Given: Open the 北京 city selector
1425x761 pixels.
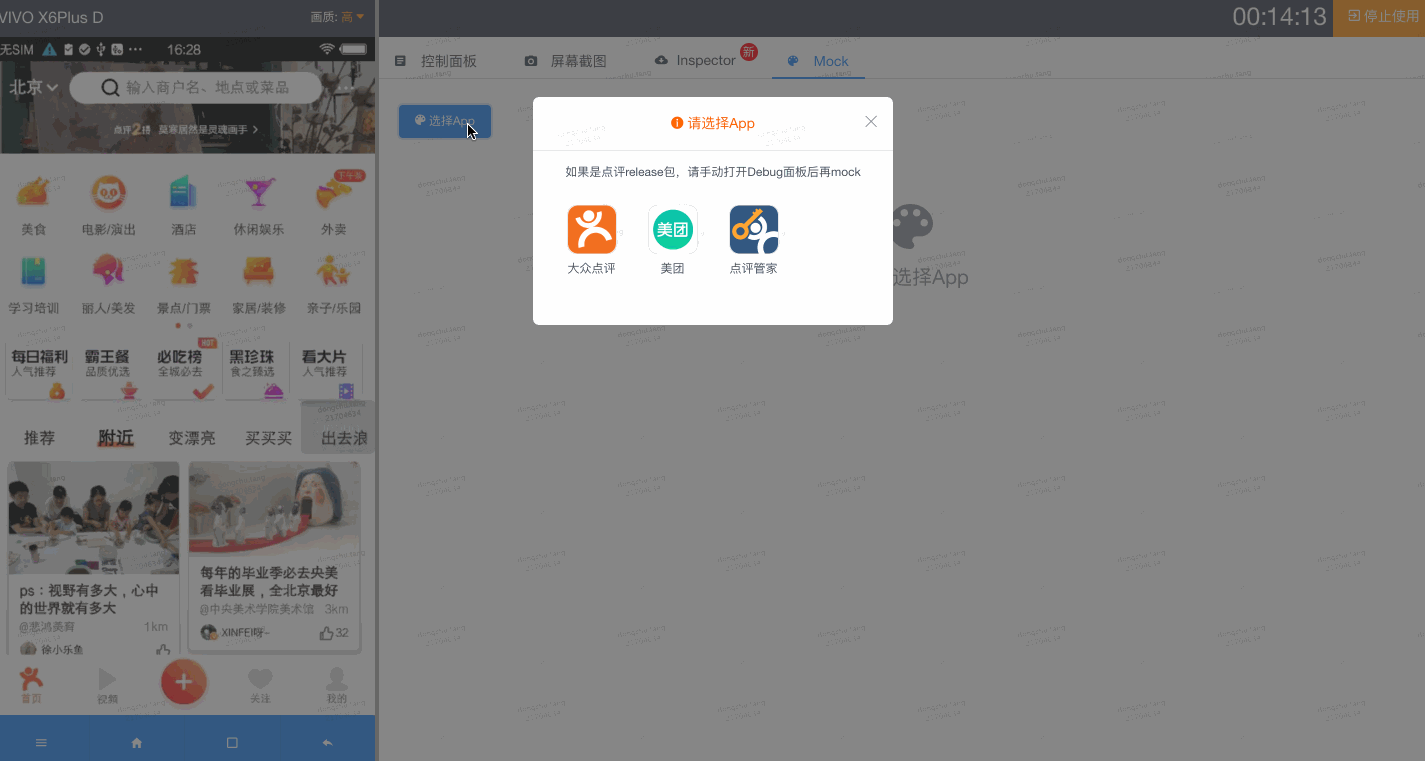Looking at the screenshot, I should (34, 88).
